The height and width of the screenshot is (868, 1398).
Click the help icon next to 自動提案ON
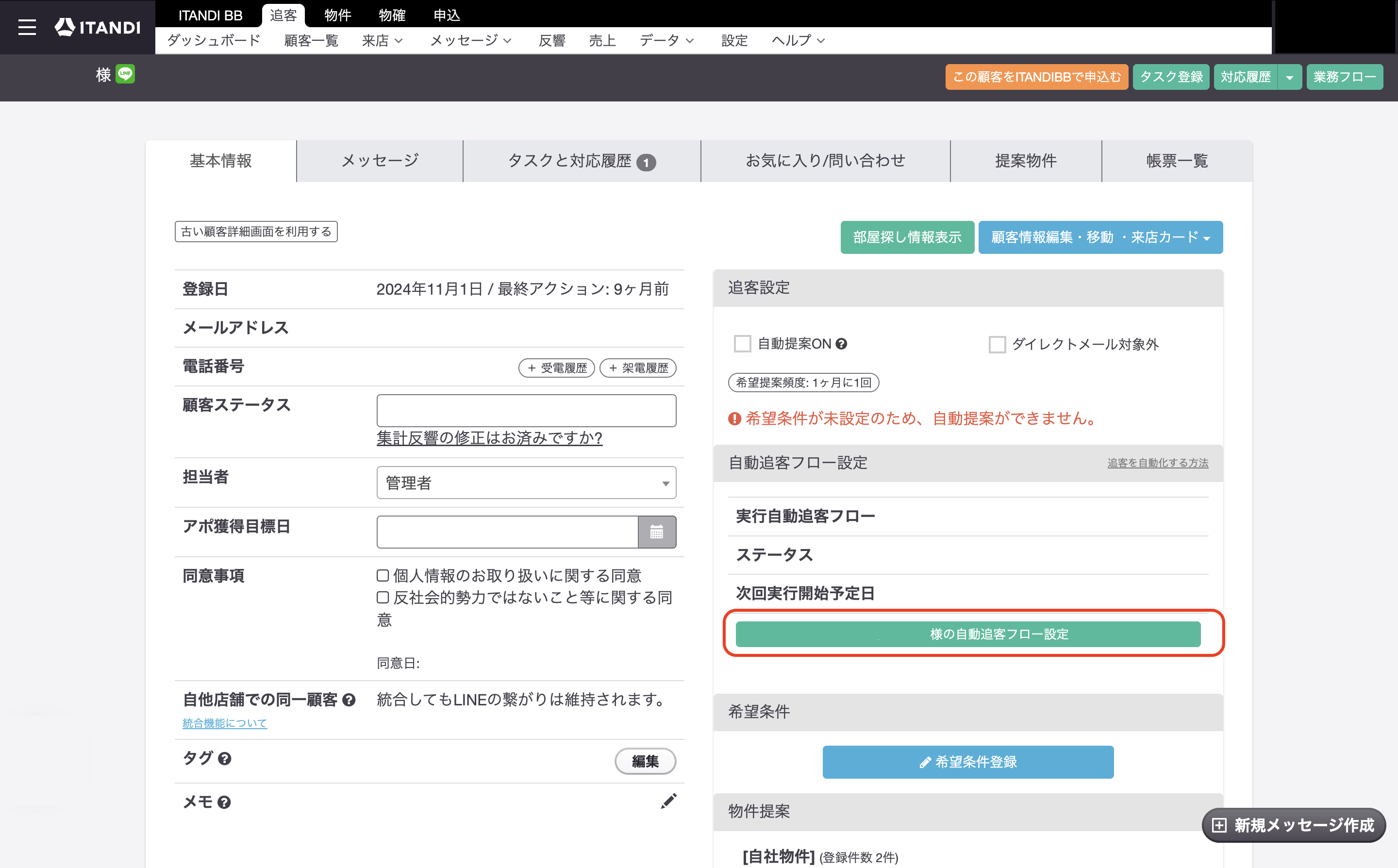[841, 344]
